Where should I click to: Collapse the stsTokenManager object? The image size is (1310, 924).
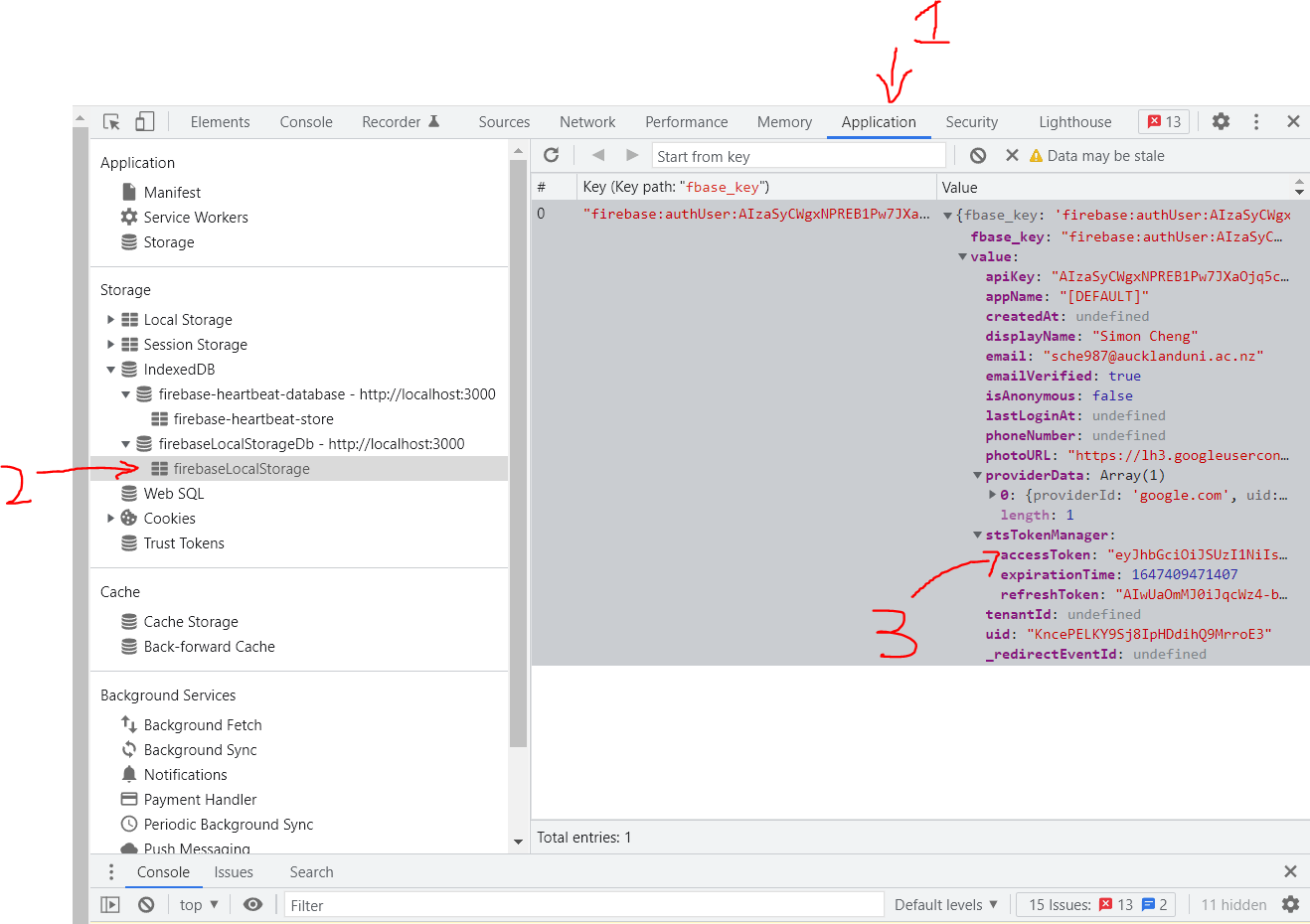pos(977,535)
